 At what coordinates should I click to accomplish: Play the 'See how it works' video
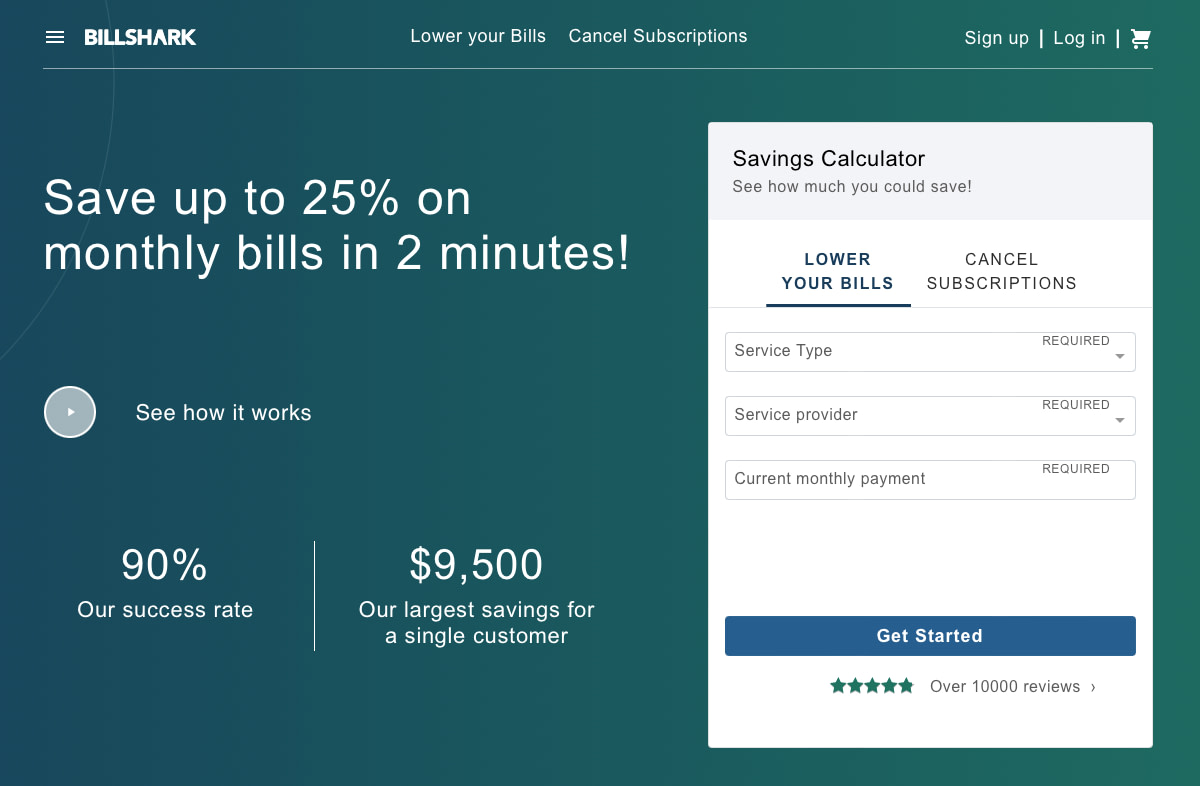tap(70, 411)
